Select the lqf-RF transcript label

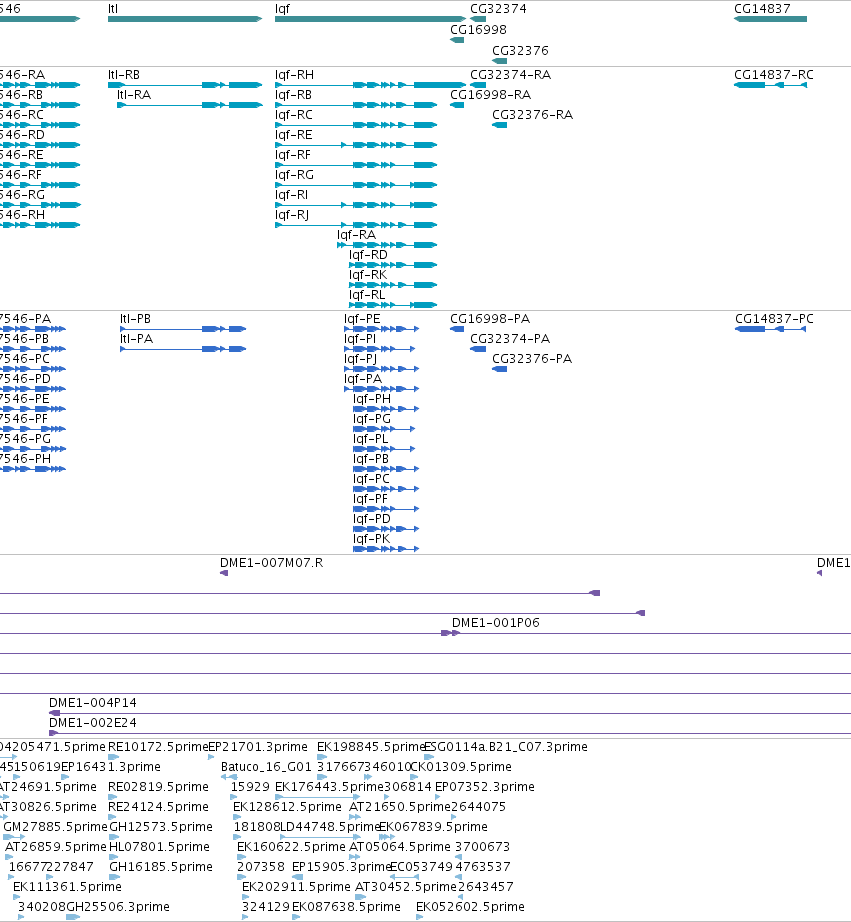tap(293, 155)
